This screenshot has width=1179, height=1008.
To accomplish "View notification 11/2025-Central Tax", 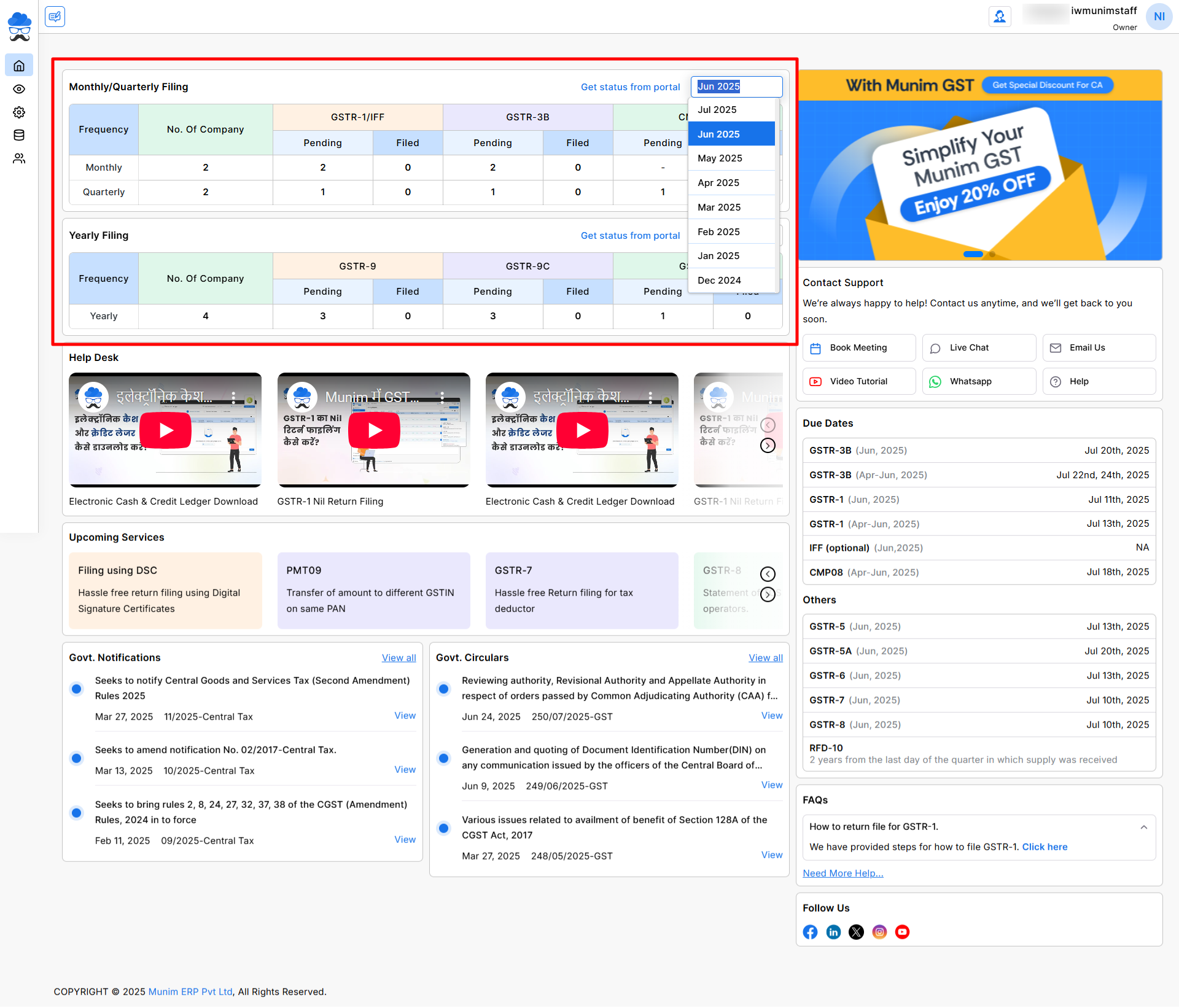I will pos(405,716).
